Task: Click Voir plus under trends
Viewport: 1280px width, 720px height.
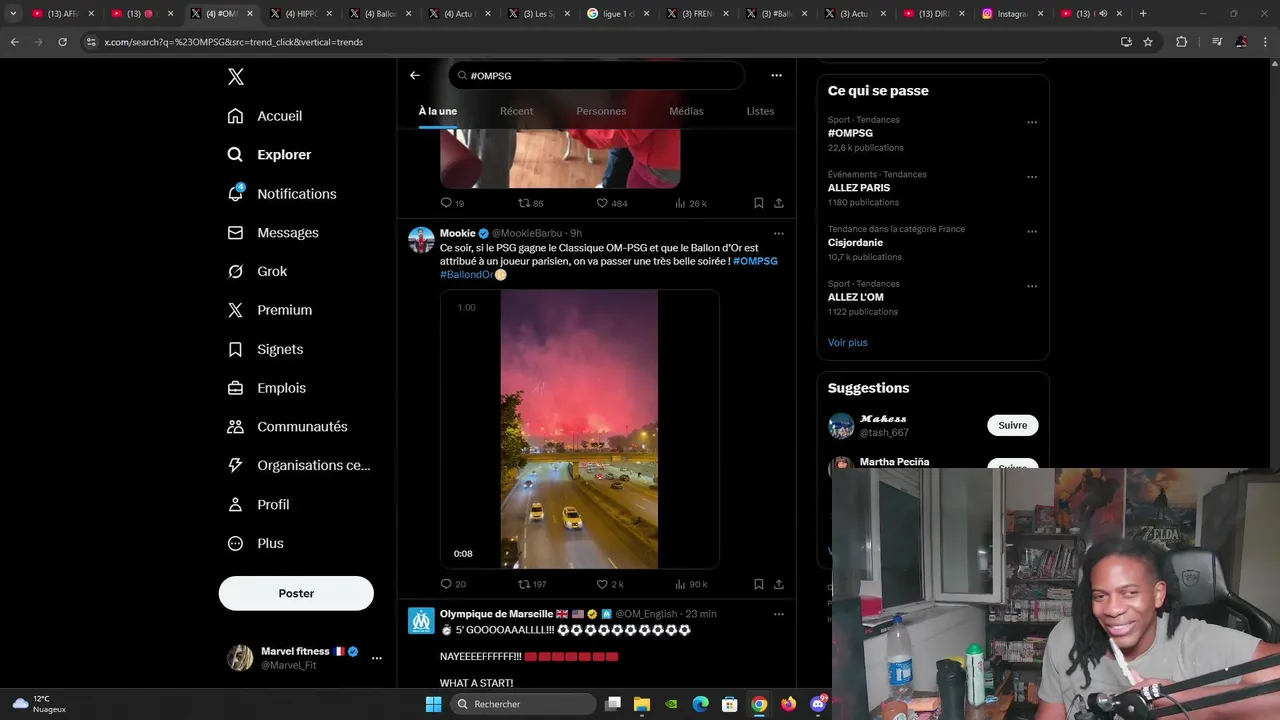Action: pos(847,342)
